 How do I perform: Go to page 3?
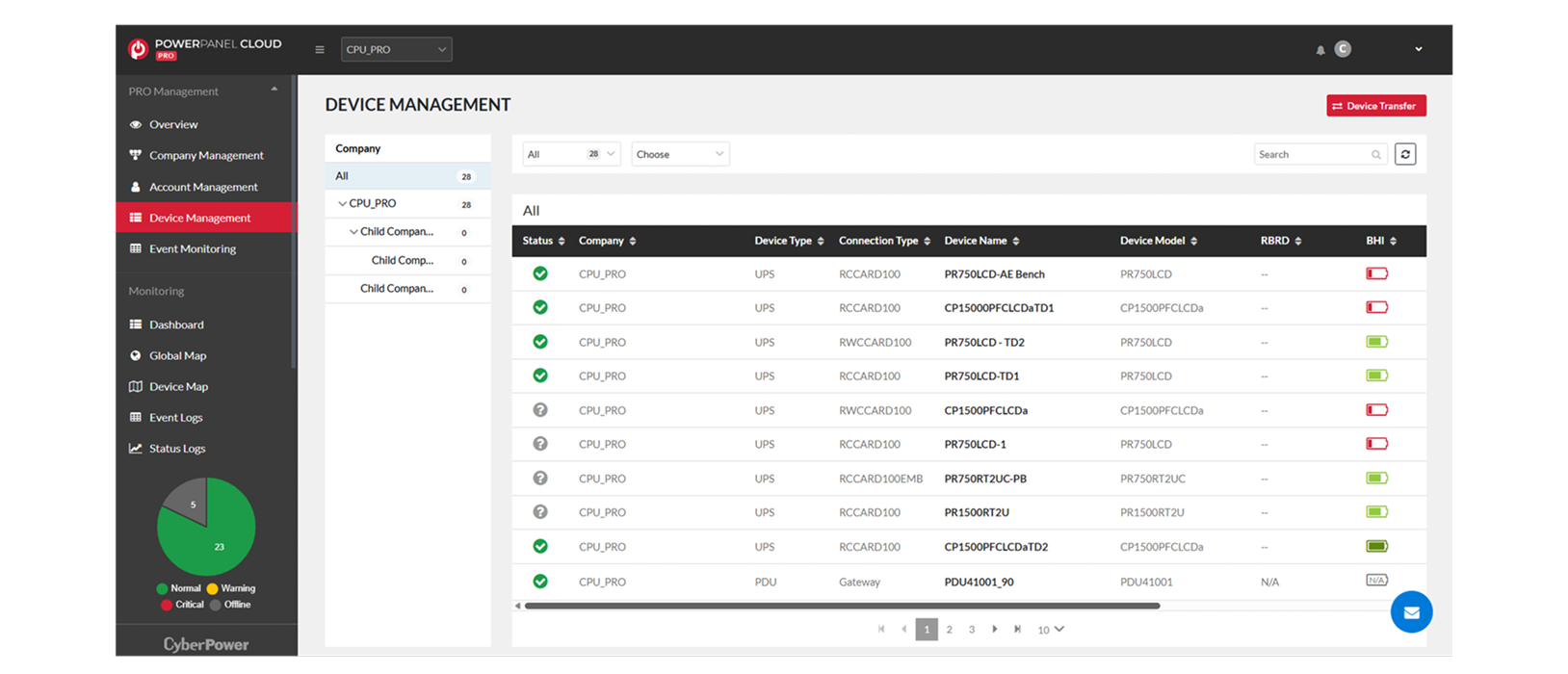click(972, 630)
